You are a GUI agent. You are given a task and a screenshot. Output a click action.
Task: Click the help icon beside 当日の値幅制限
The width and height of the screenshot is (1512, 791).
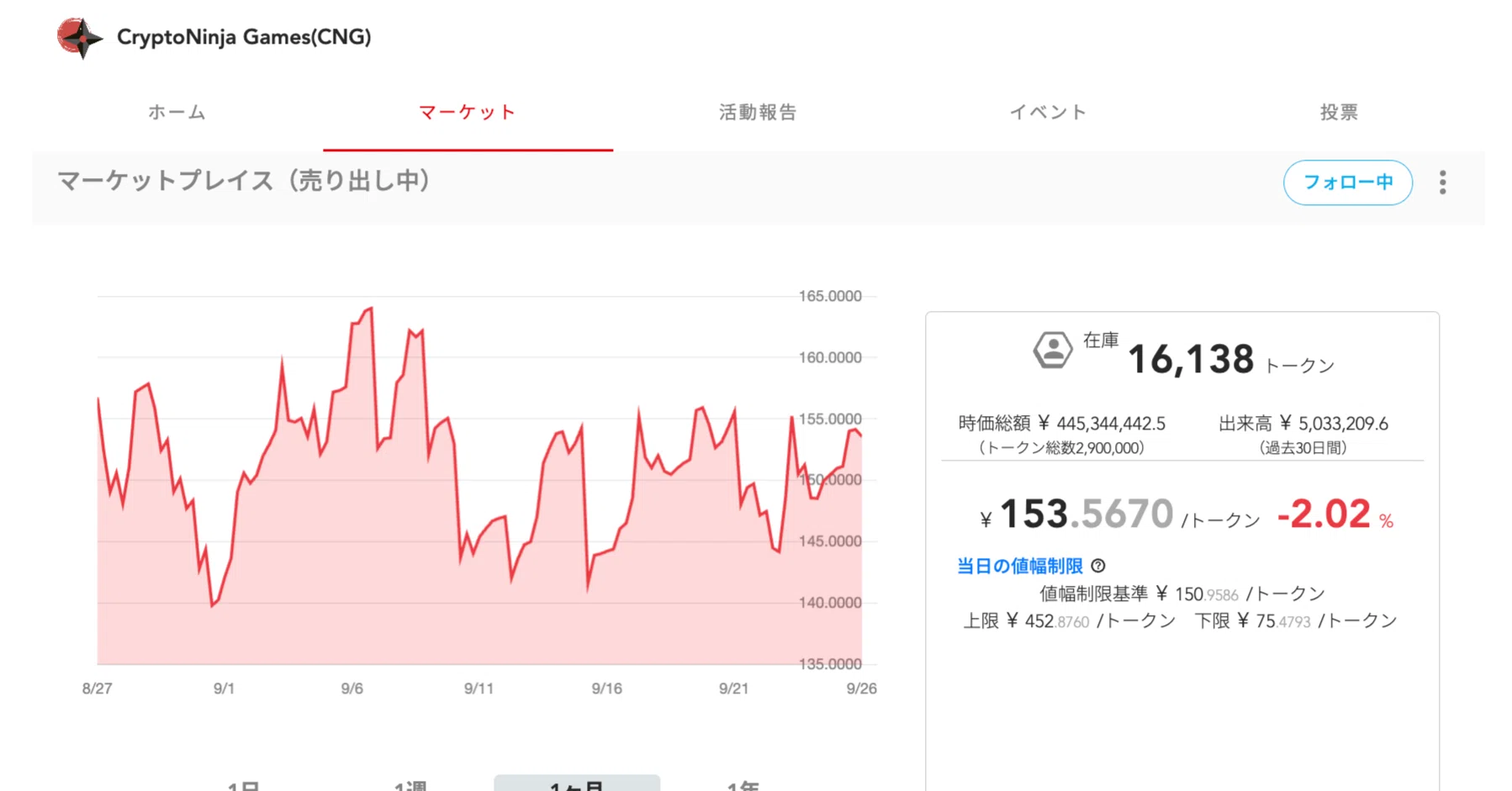[1098, 566]
